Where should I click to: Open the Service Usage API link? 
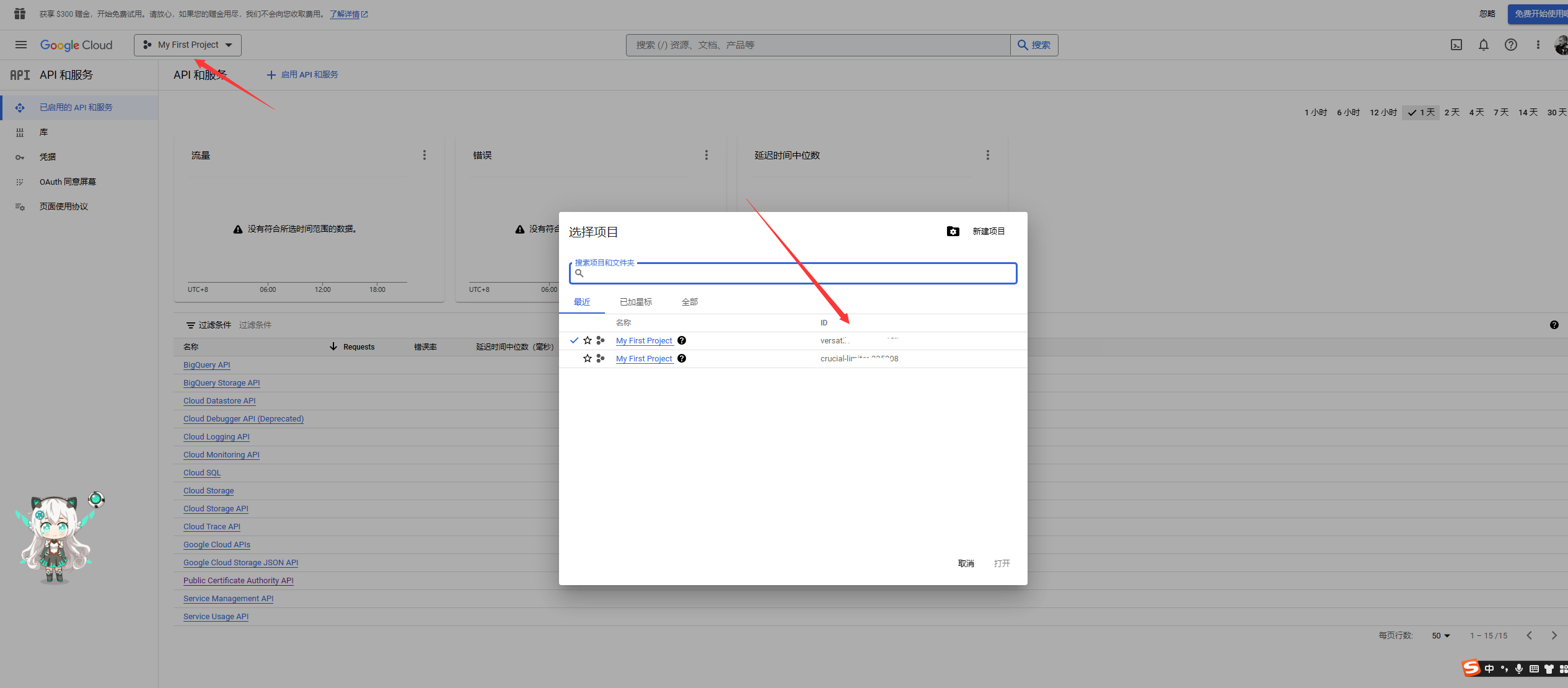216,617
